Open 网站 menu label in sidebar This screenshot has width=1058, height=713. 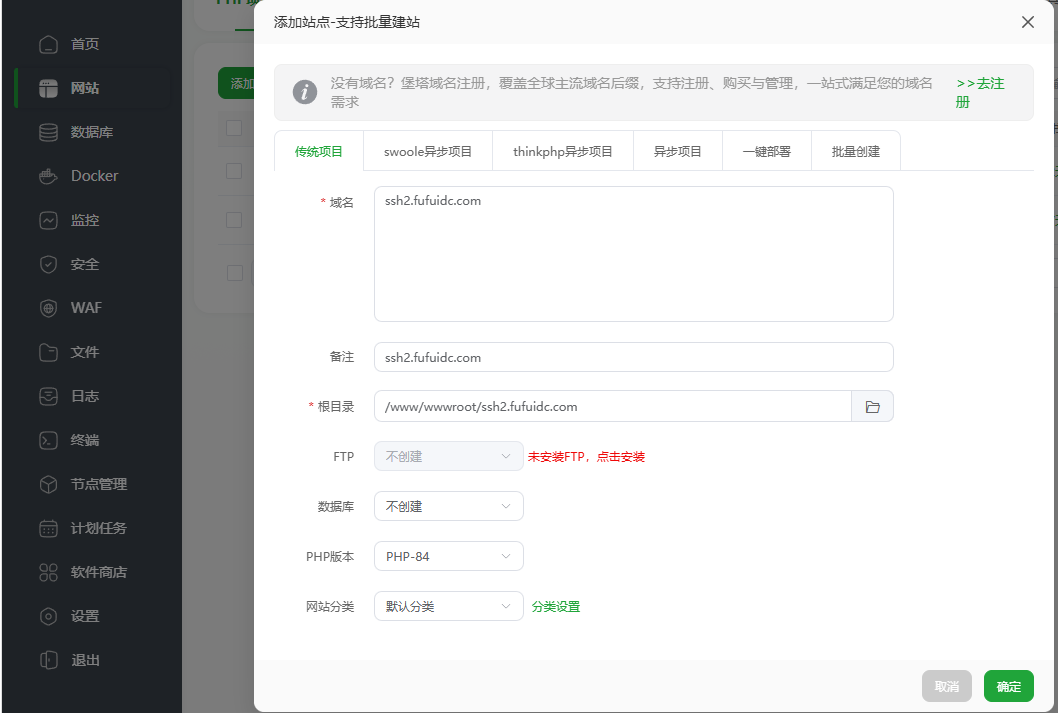[x=85, y=88]
